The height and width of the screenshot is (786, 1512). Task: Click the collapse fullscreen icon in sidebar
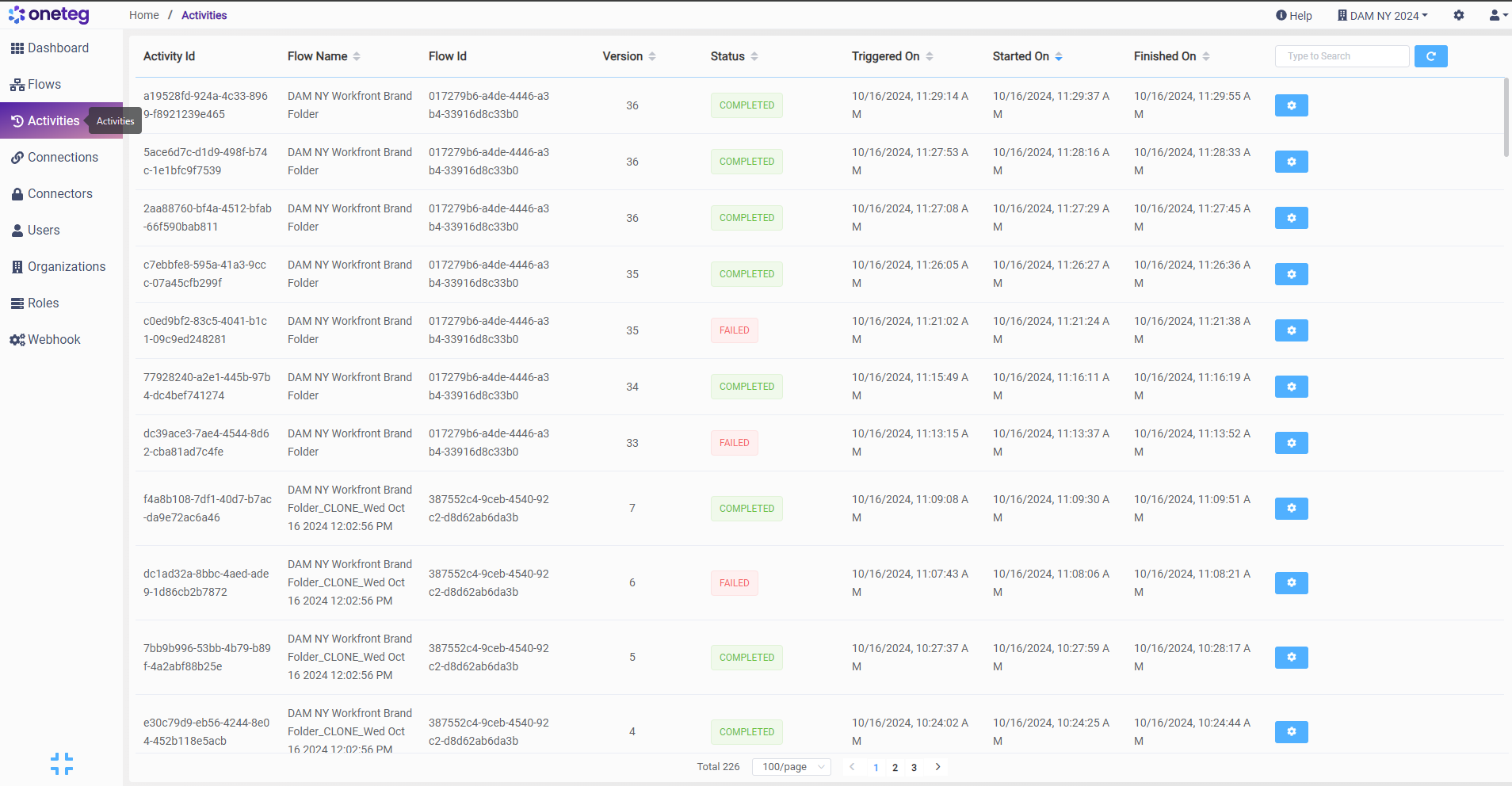[x=62, y=764]
